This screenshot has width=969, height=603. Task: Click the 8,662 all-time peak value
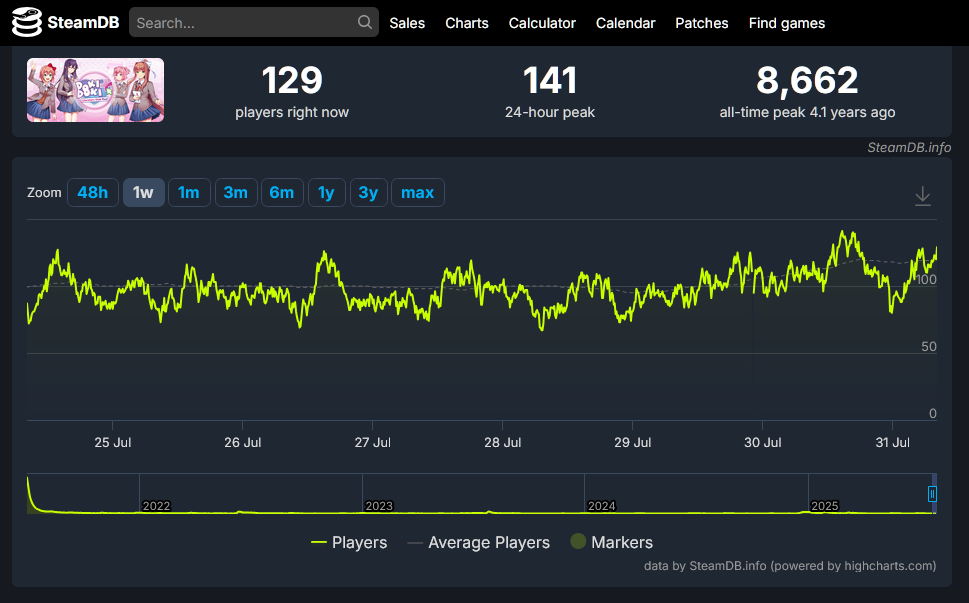click(x=807, y=80)
